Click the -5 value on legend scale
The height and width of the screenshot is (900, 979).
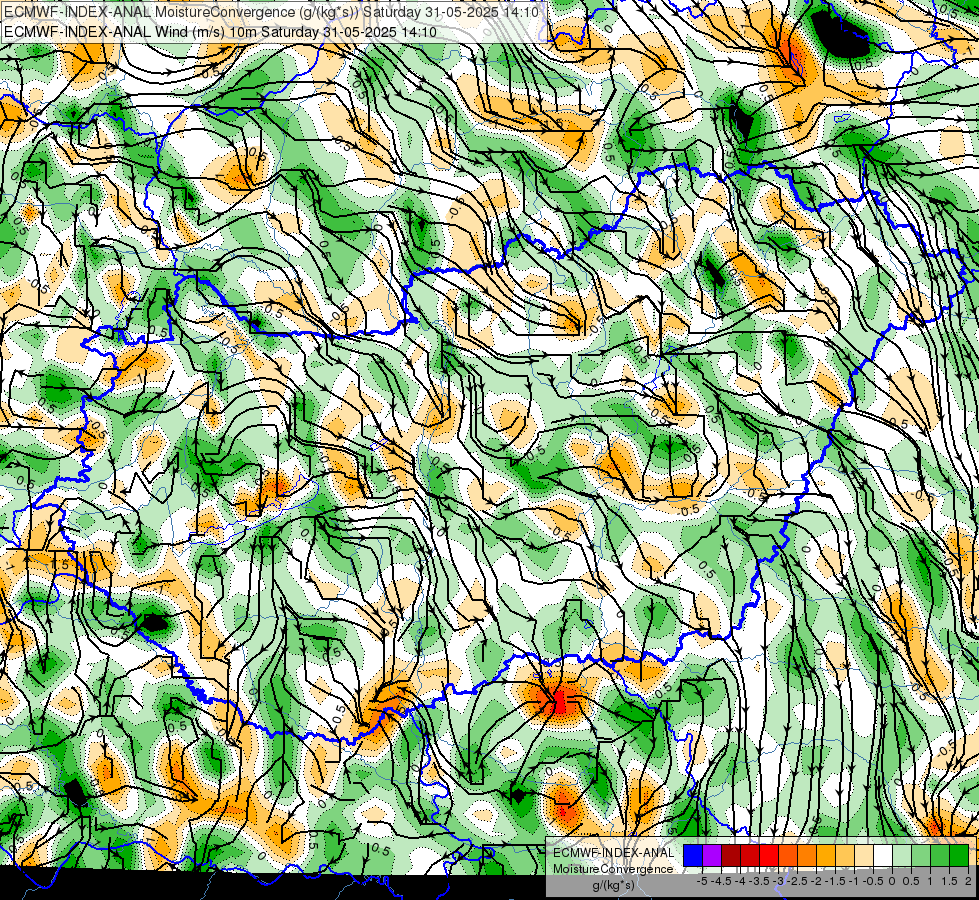tap(702, 881)
